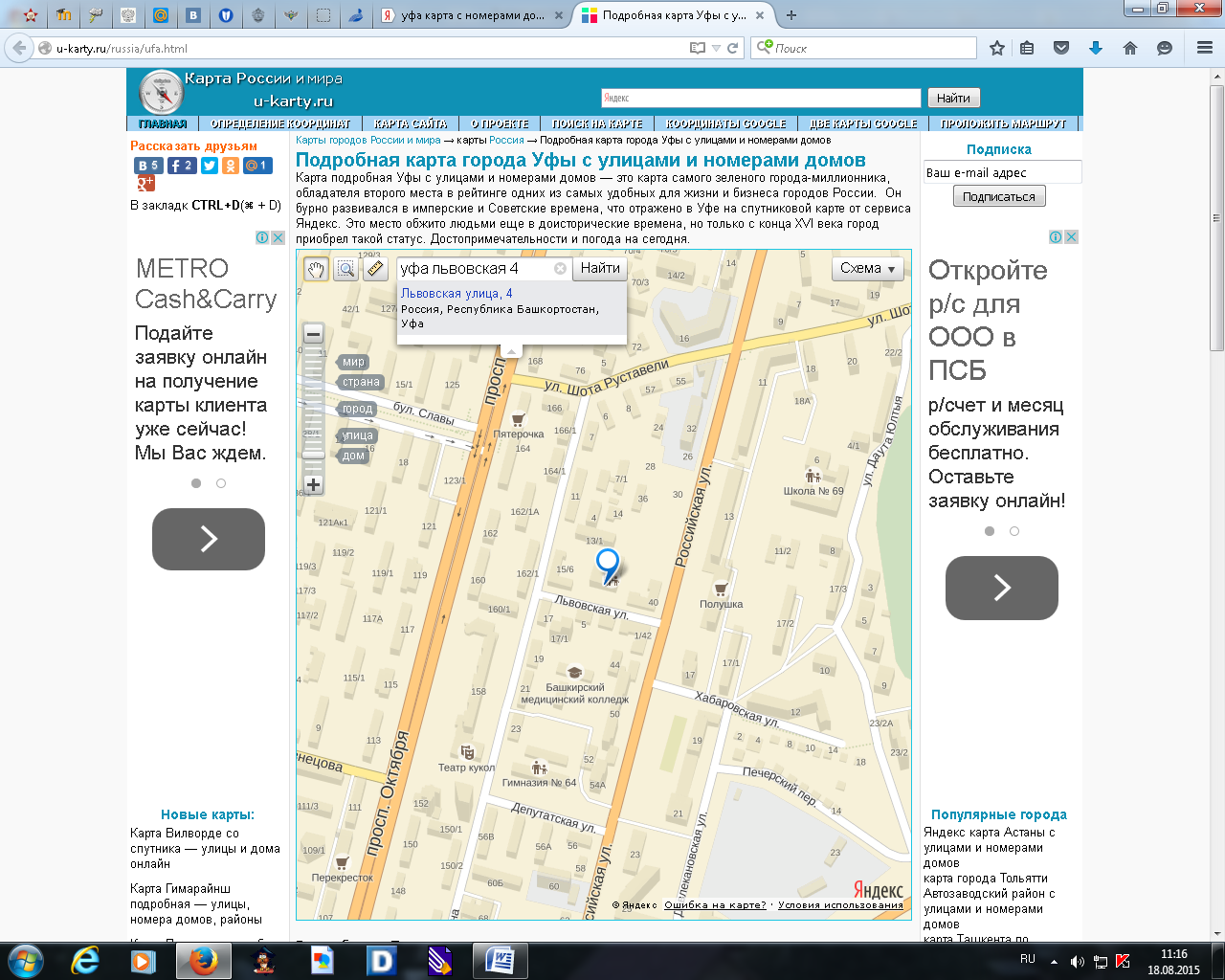The height and width of the screenshot is (980, 1225).
Task: Open the Россия breadcrumb link
Action: [506, 140]
